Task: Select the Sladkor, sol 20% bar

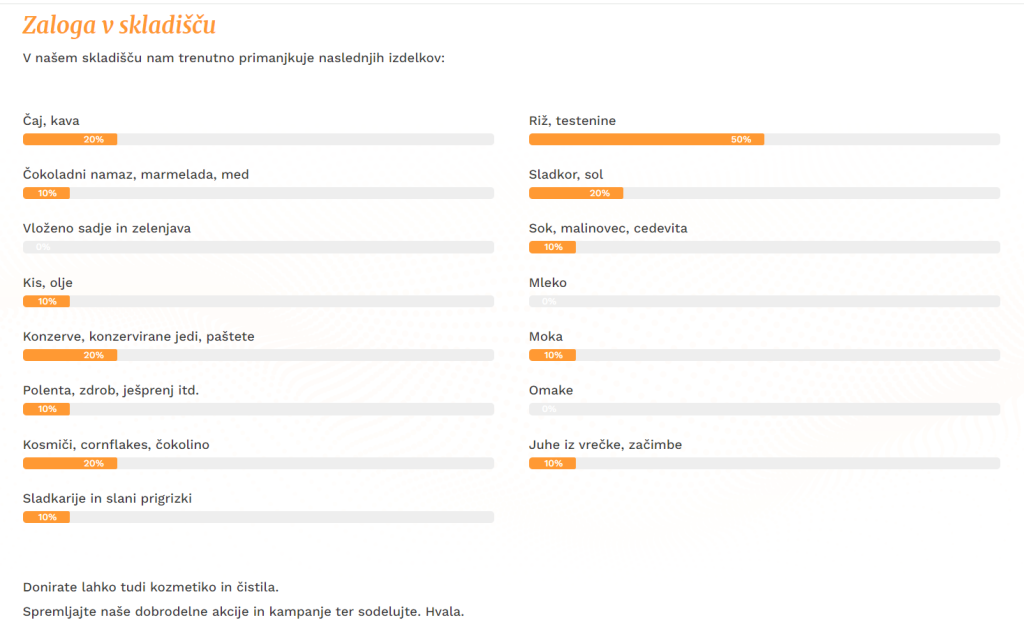Action: pos(764,193)
